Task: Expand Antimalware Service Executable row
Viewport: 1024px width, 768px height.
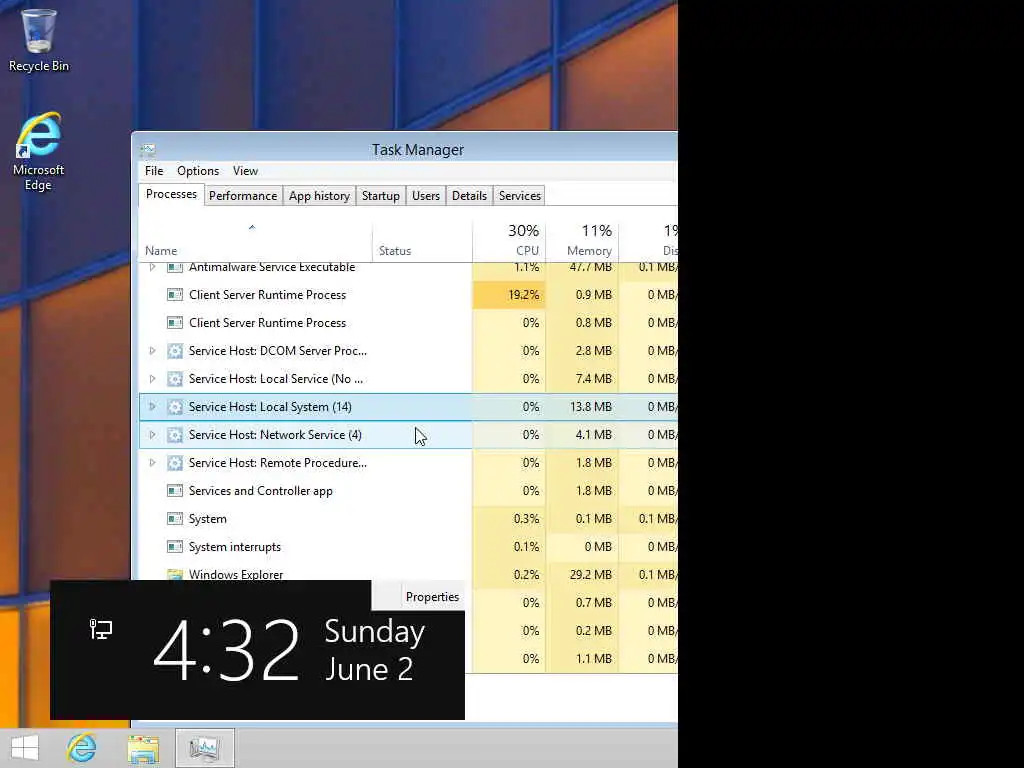Action: coord(152,267)
